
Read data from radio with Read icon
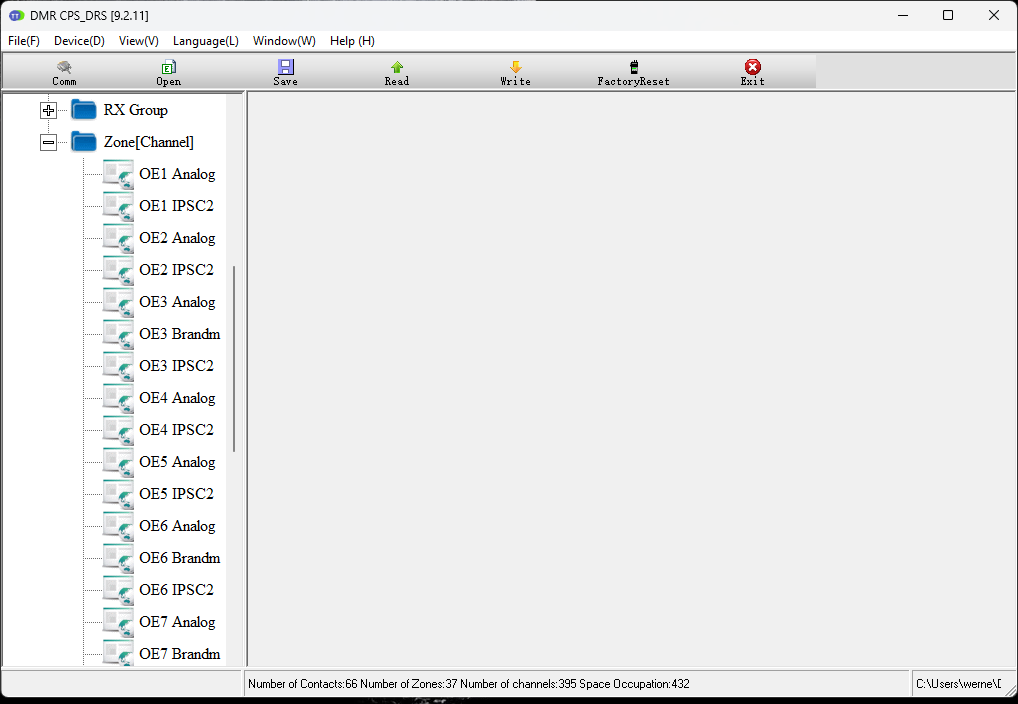397,67
